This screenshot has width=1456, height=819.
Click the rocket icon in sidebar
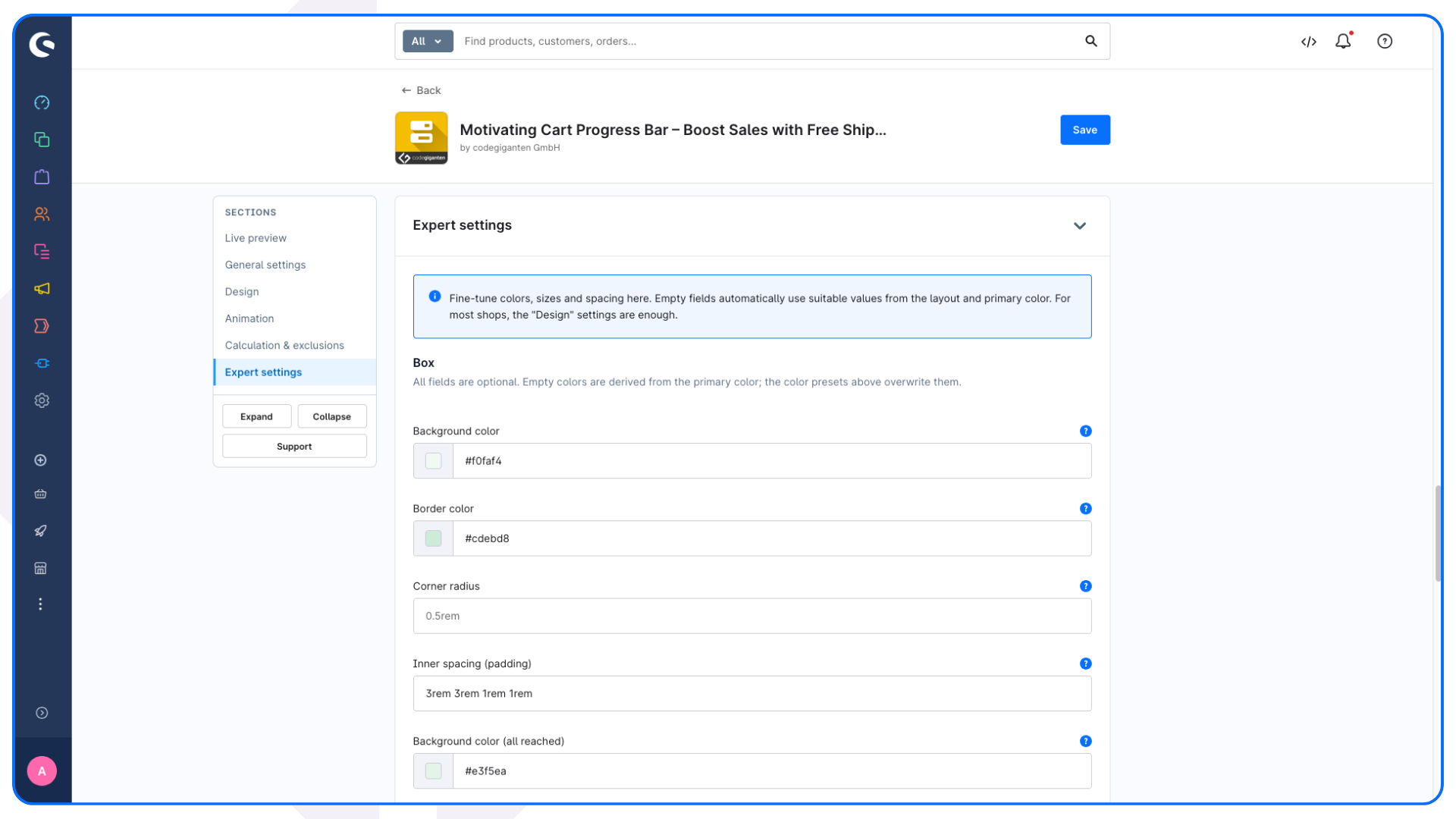point(41,531)
